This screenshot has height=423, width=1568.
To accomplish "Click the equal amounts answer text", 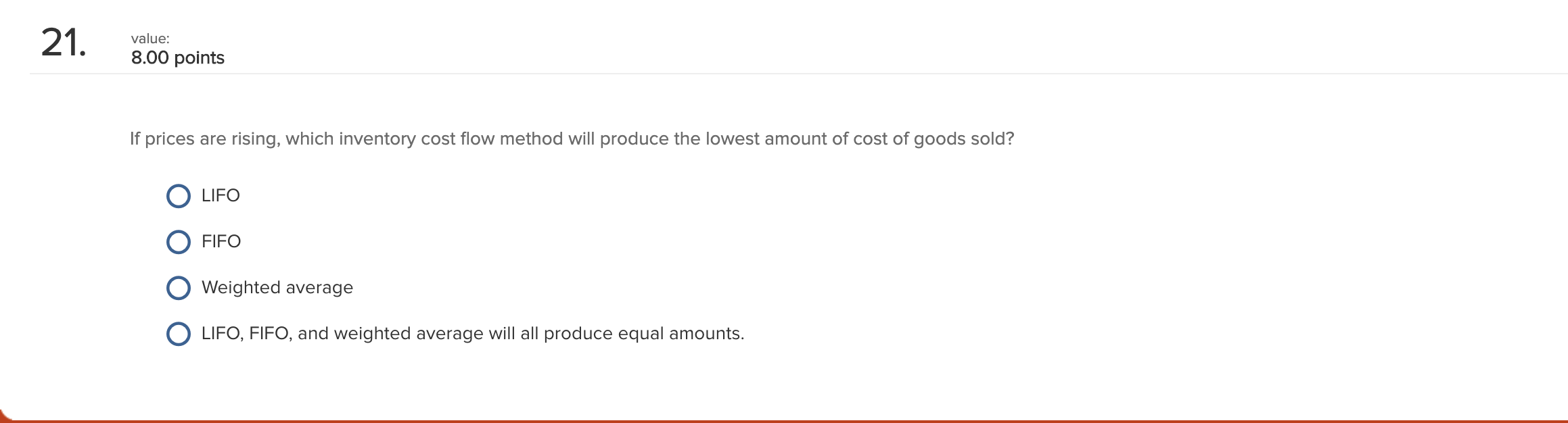I will (472, 333).
